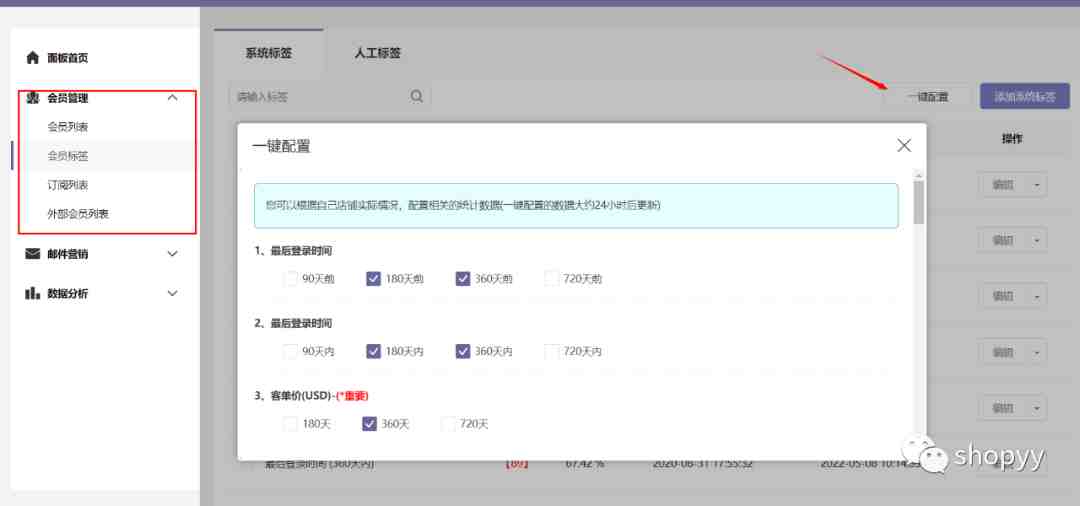1080x506 pixels.
Task: Check the 90天前 checkbox
Action: pos(290,279)
